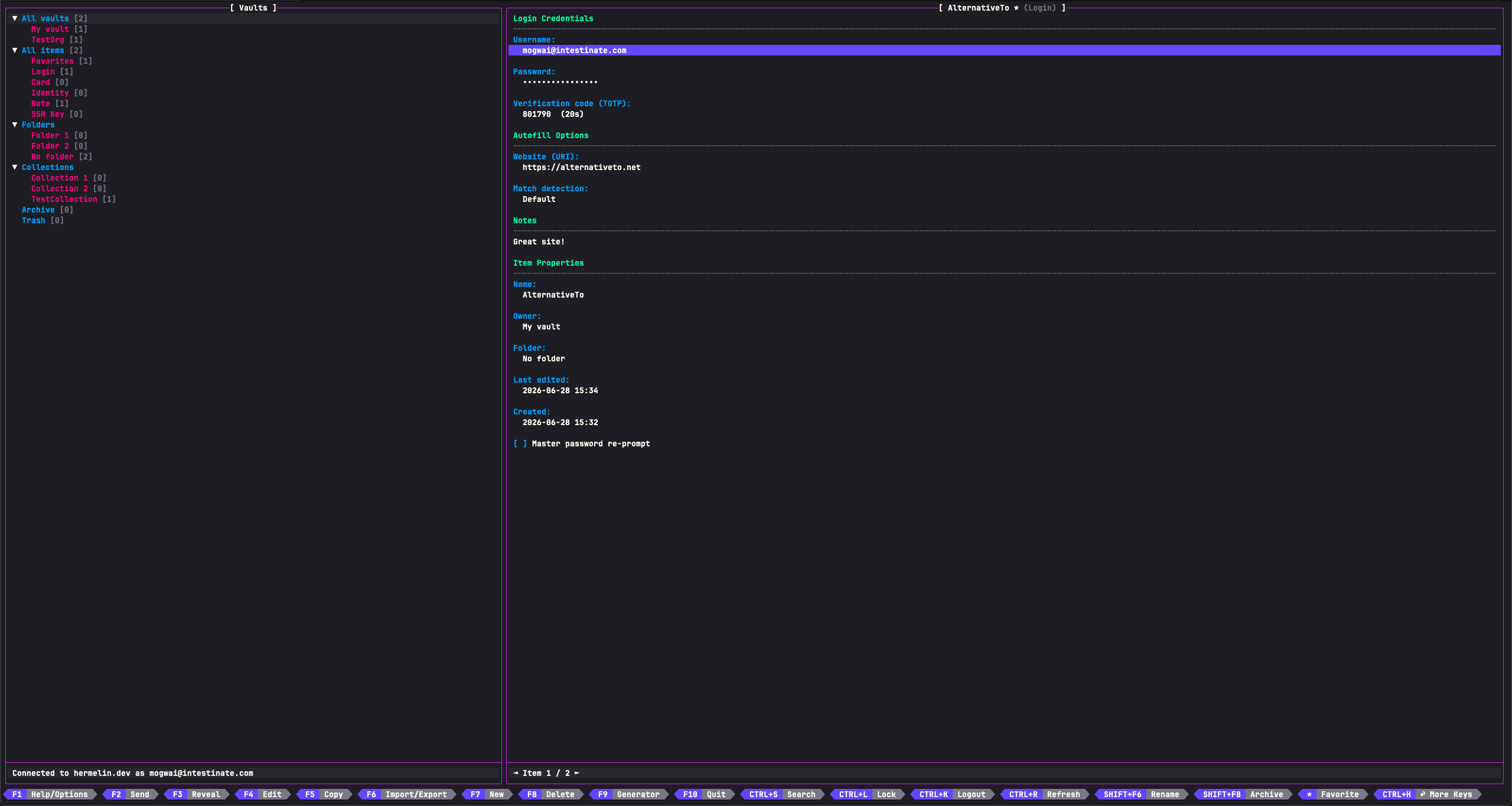Screen dimensions: 1512x806
Task: Collapse the All vaults tree node
Action: coord(15,18)
